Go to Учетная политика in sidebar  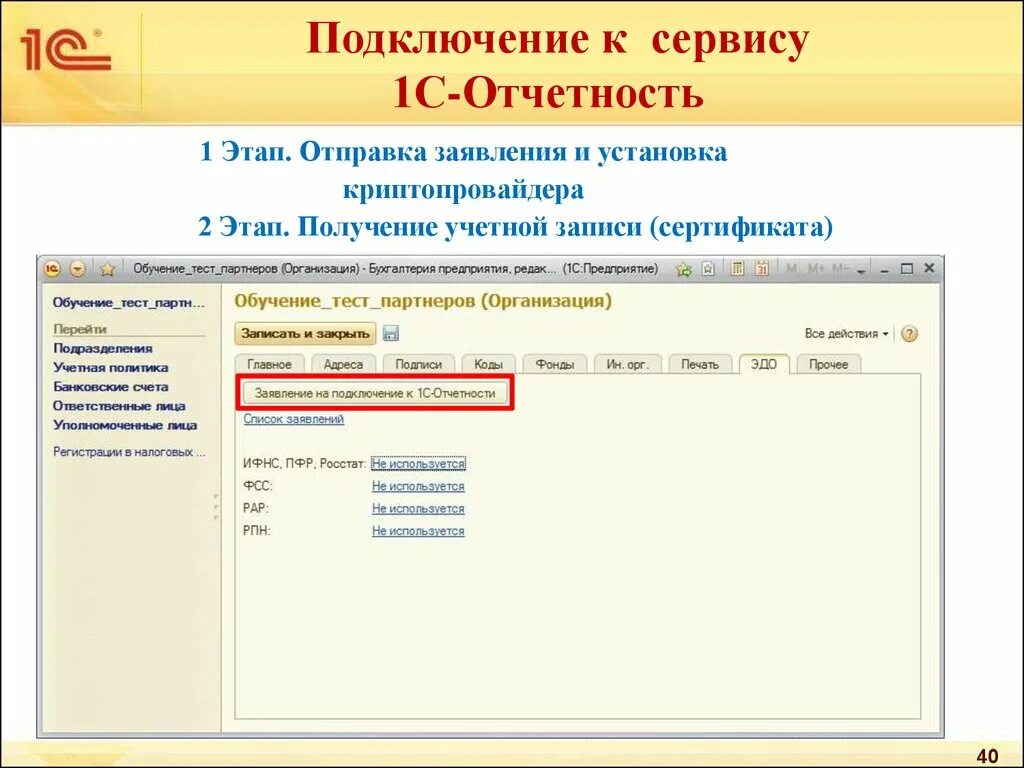coord(110,368)
